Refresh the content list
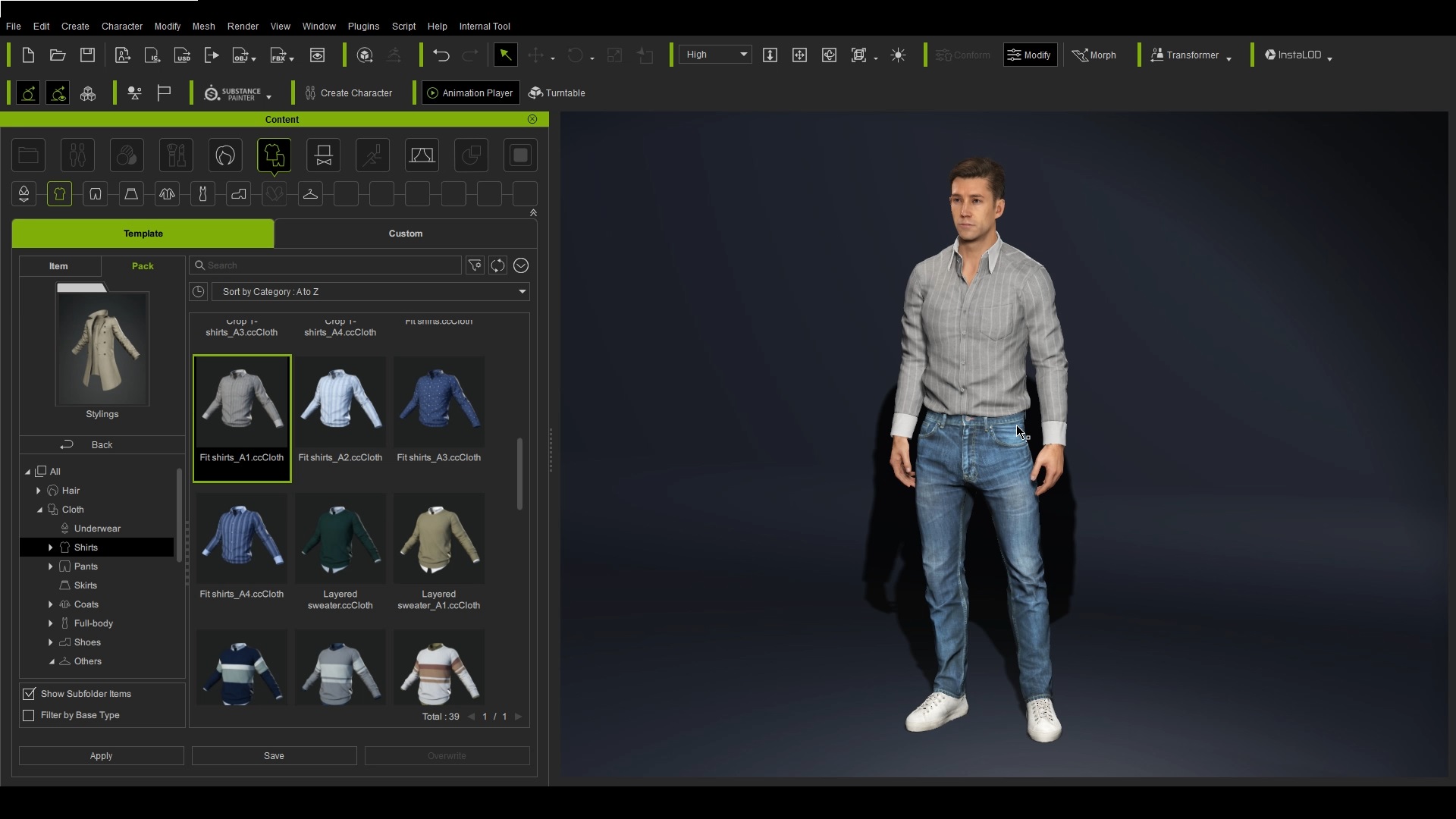 pyautogui.click(x=497, y=265)
